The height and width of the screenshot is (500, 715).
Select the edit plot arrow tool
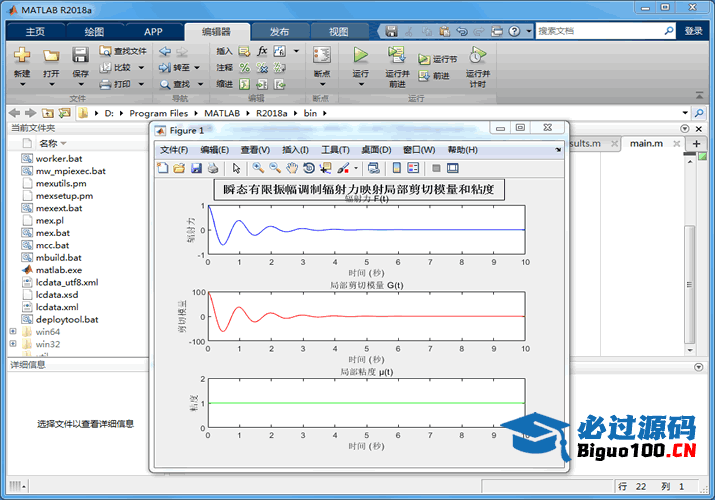[236, 168]
